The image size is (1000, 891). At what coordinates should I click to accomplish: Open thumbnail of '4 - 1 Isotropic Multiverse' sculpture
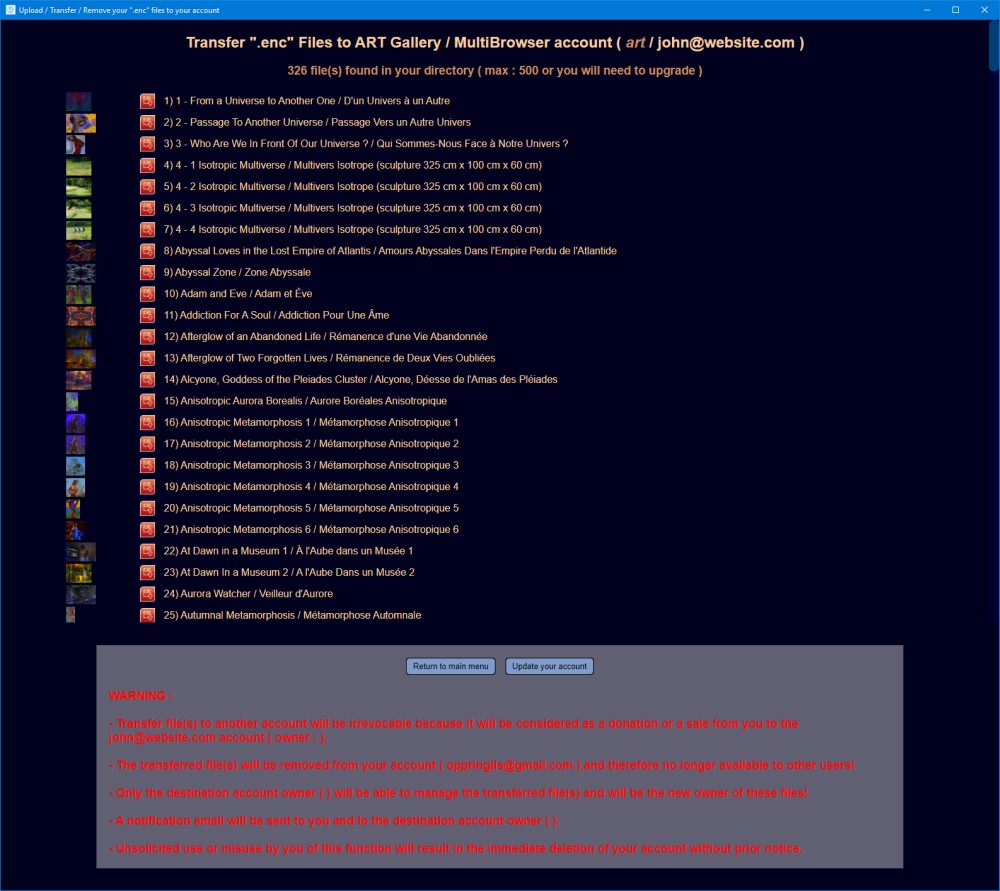(x=78, y=166)
